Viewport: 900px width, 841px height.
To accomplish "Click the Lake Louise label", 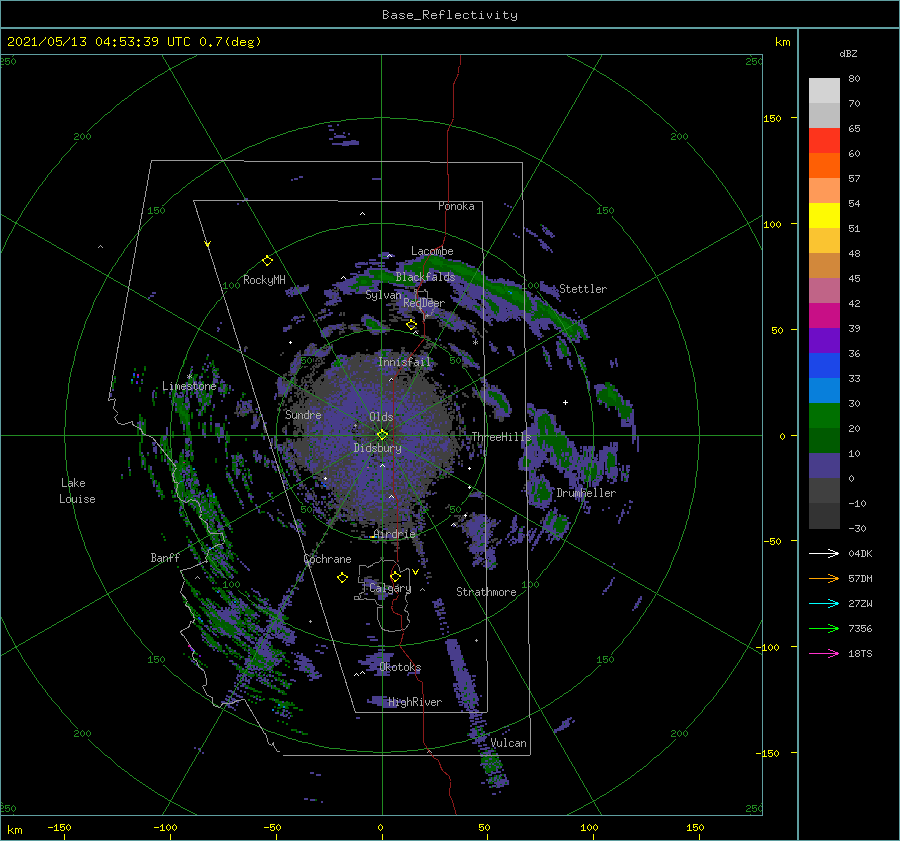I will [77, 491].
